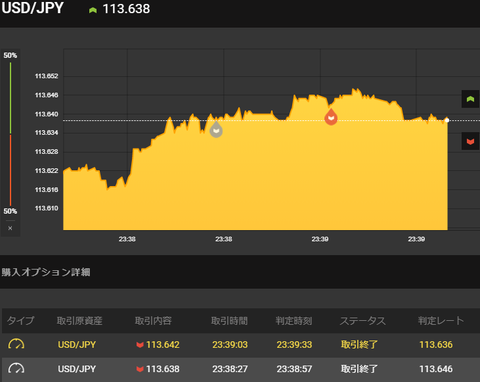
Task: Click gauge icon in first trade row
Action: click(x=16, y=344)
